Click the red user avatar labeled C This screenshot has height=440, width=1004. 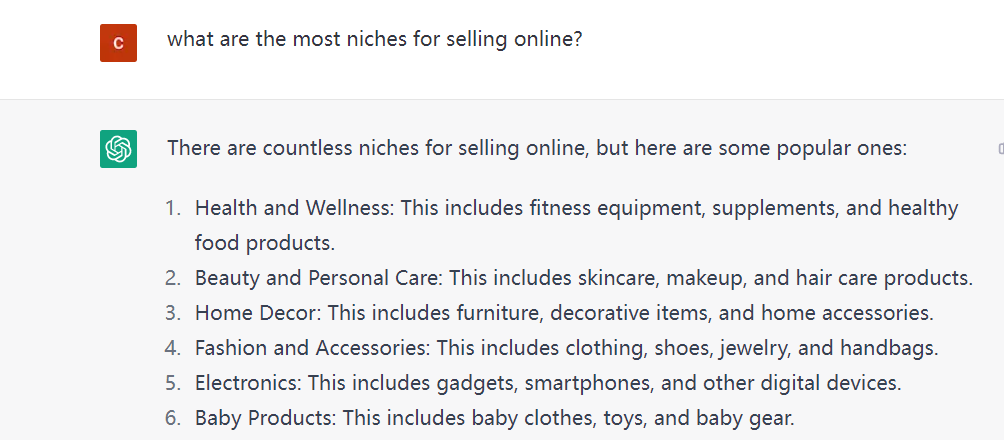click(118, 43)
